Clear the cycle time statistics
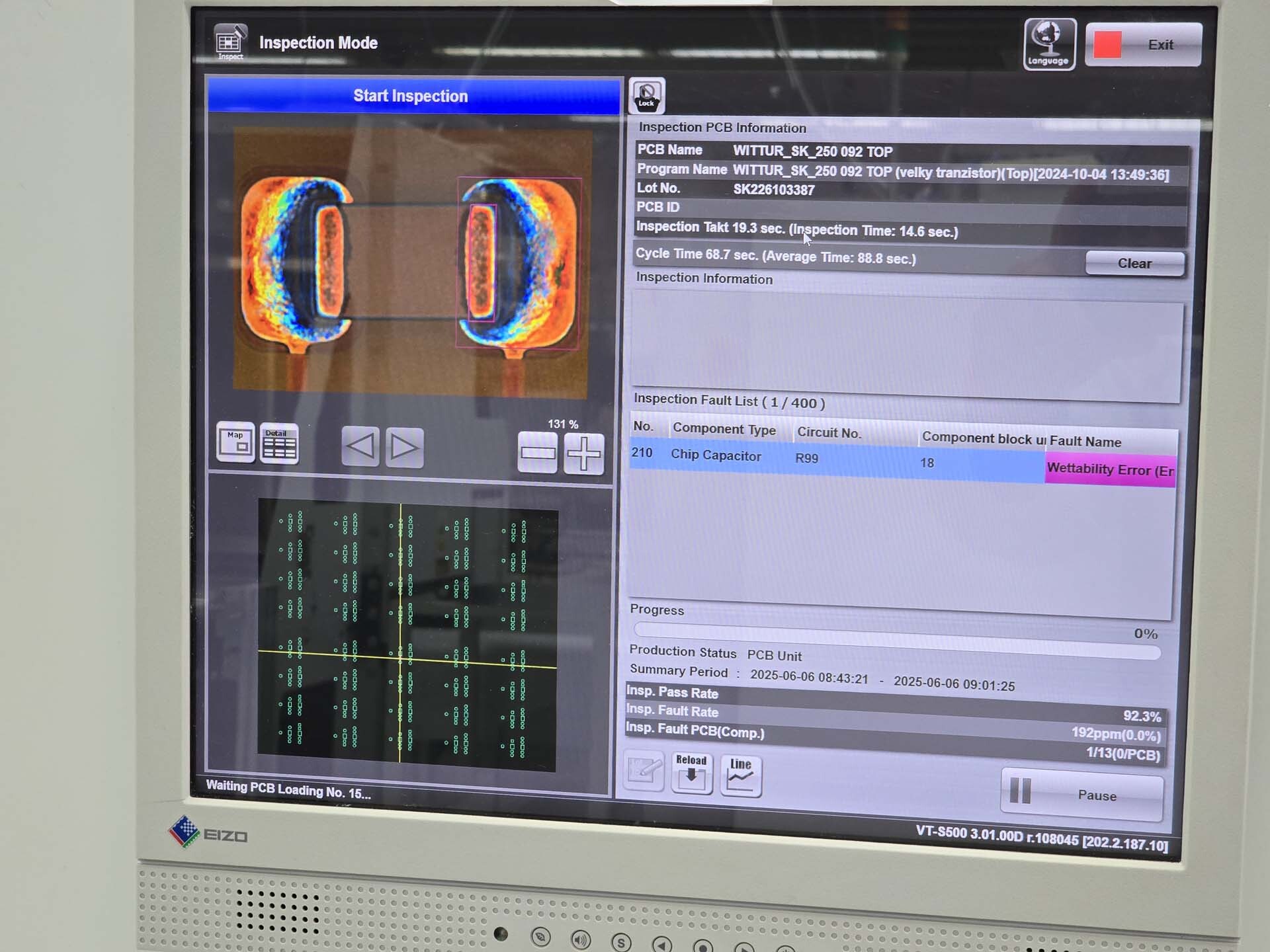This screenshot has width=1270, height=952. point(1134,263)
